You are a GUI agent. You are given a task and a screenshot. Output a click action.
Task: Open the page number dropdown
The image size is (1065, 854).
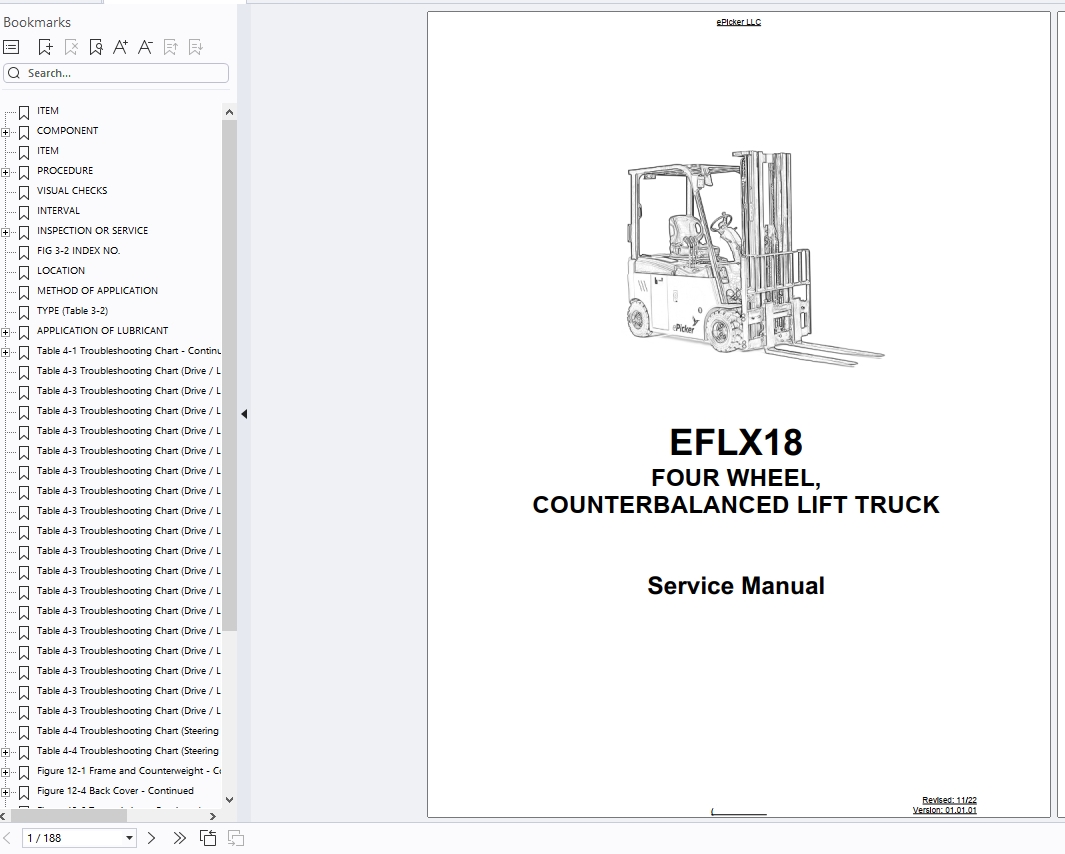tap(129, 838)
